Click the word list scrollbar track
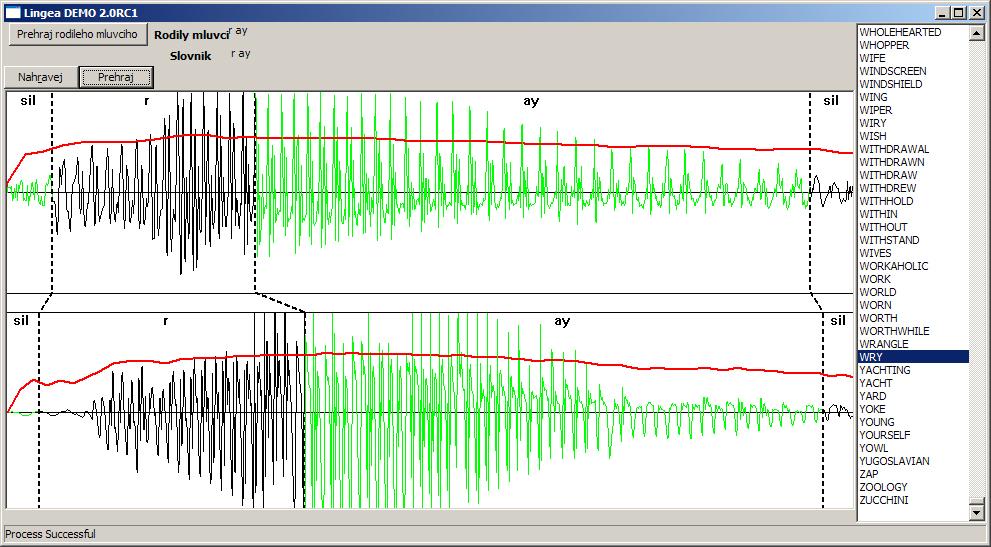This screenshot has width=991, height=547. [977, 271]
